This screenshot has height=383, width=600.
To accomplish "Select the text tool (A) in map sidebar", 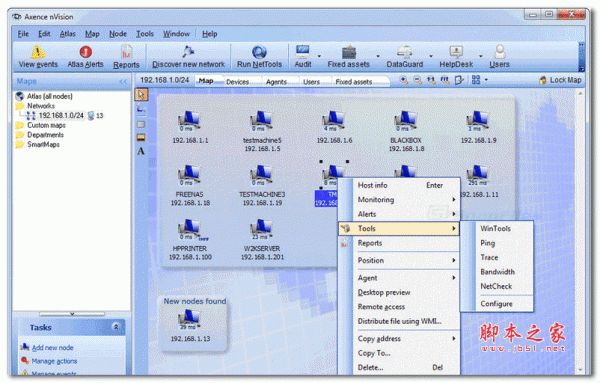I will (141, 151).
